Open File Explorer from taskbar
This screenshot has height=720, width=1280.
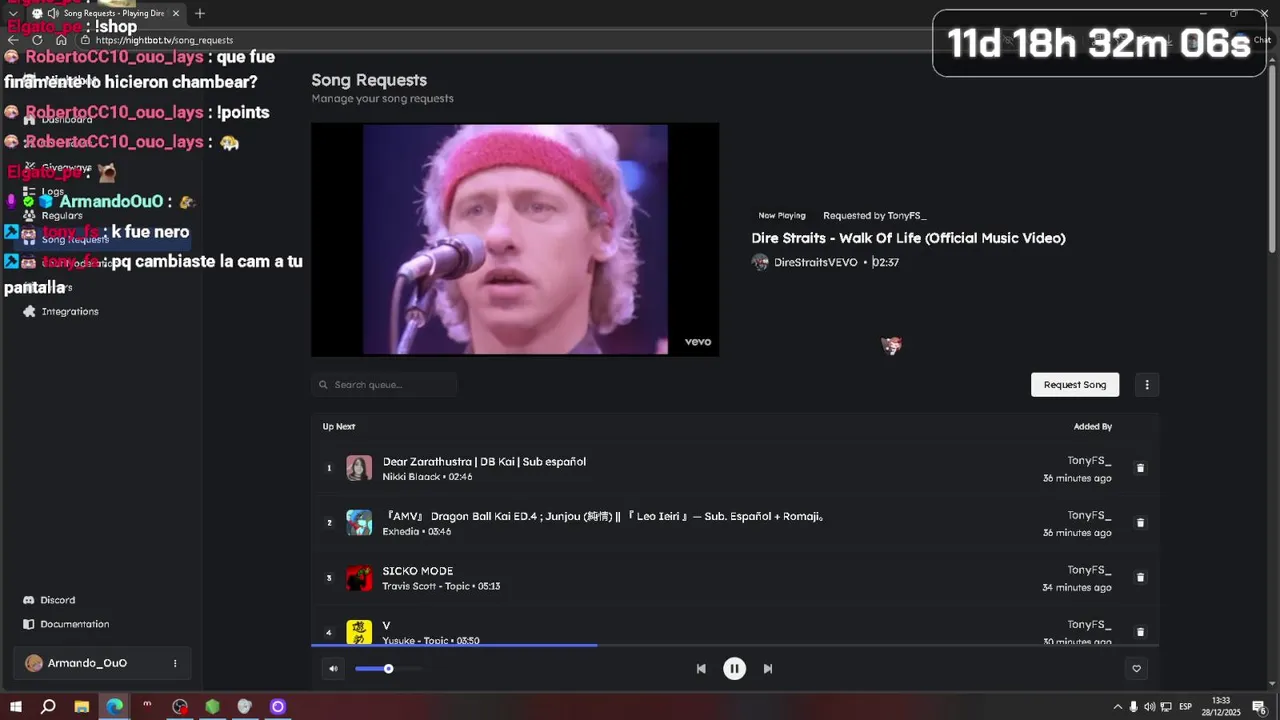tap(82, 707)
